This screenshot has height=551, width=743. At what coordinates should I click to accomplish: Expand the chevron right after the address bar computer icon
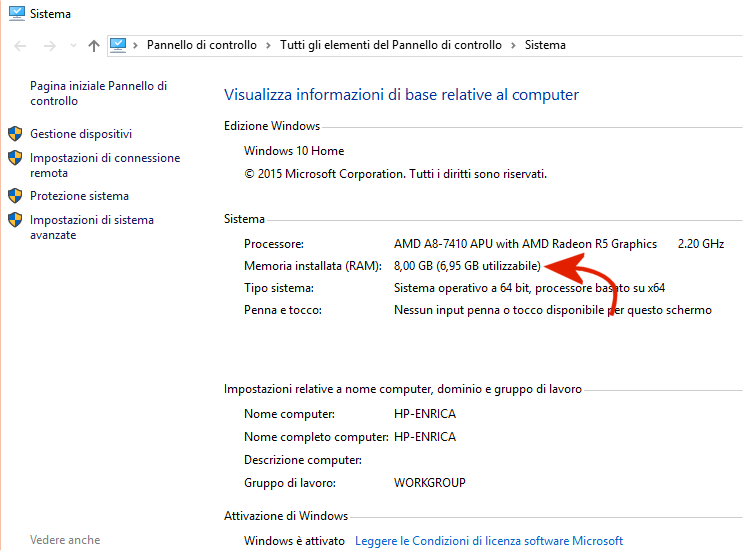pos(136,46)
